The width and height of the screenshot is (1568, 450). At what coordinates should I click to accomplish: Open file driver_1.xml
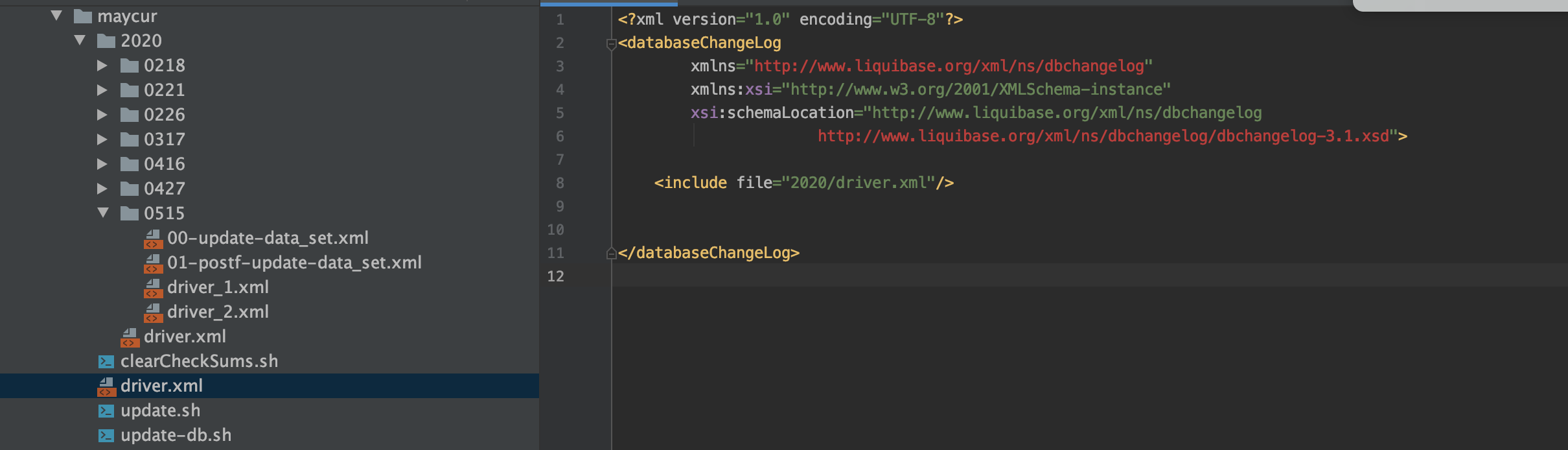coord(218,287)
